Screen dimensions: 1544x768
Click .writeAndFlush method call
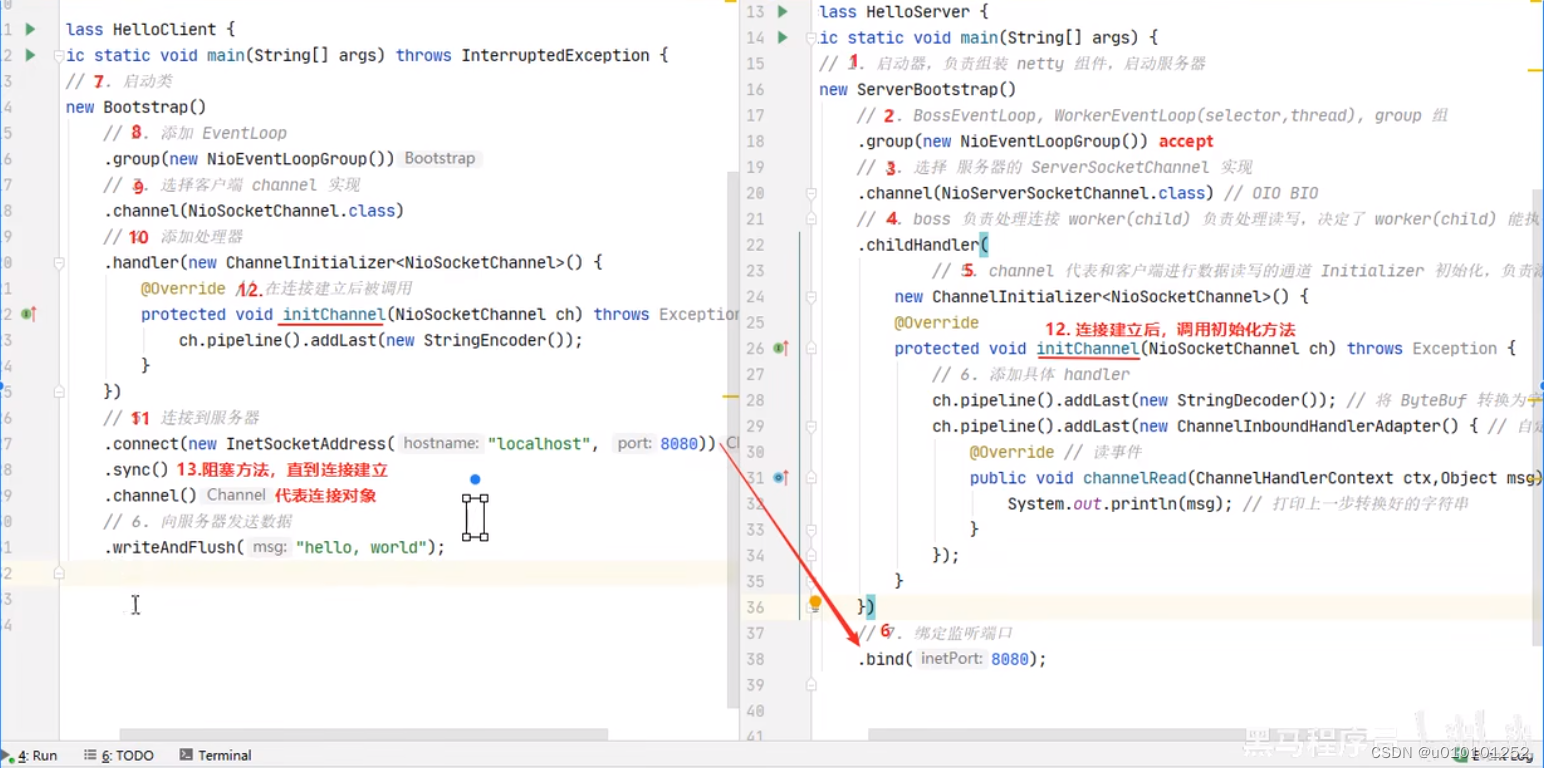[174, 547]
